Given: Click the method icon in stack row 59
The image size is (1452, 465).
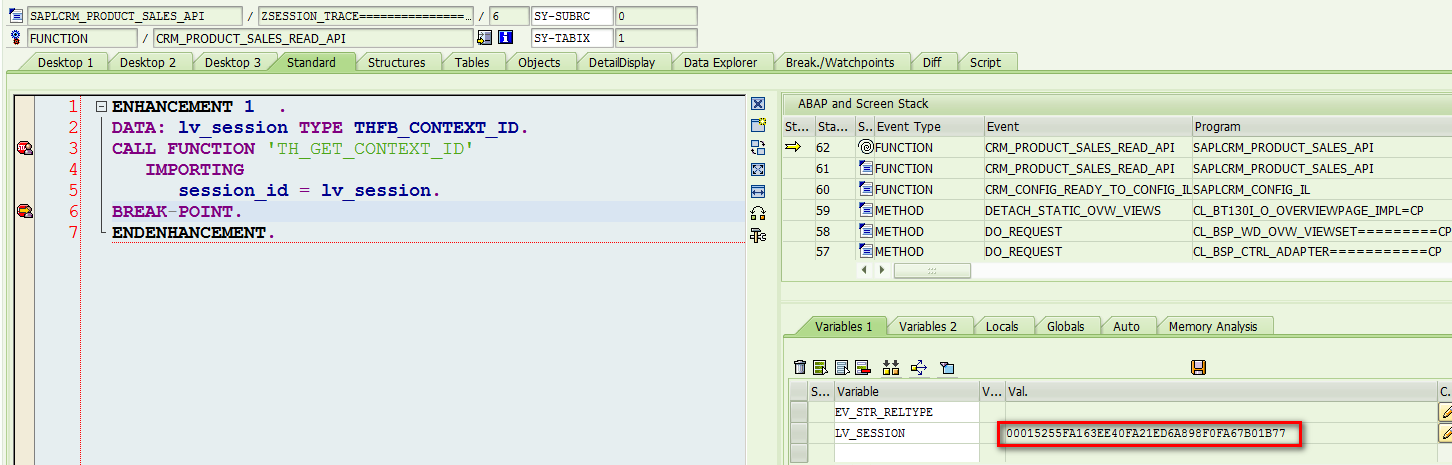Looking at the screenshot, I should (866, 210).
